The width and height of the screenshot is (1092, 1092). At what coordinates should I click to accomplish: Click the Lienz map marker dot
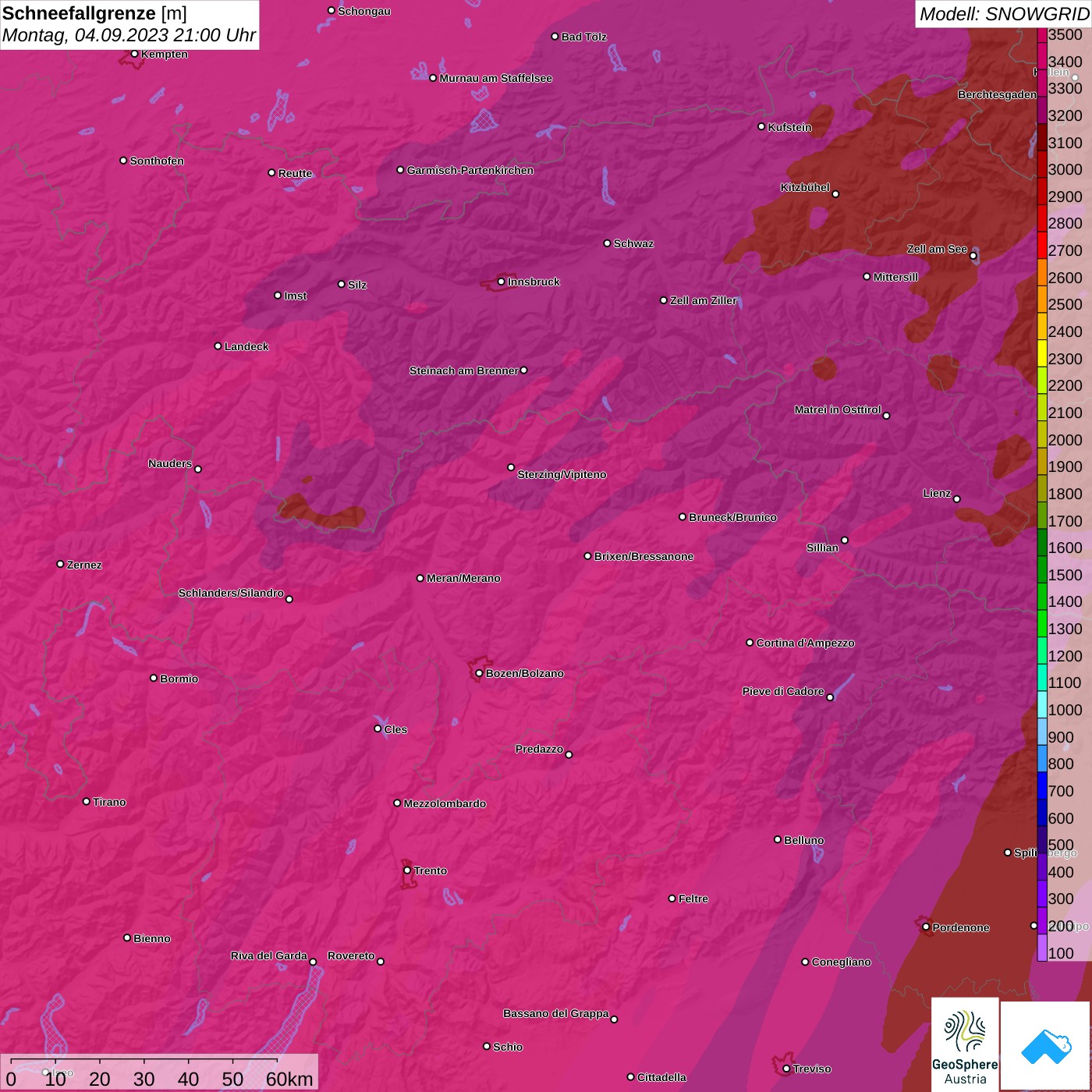coord(957,499)
